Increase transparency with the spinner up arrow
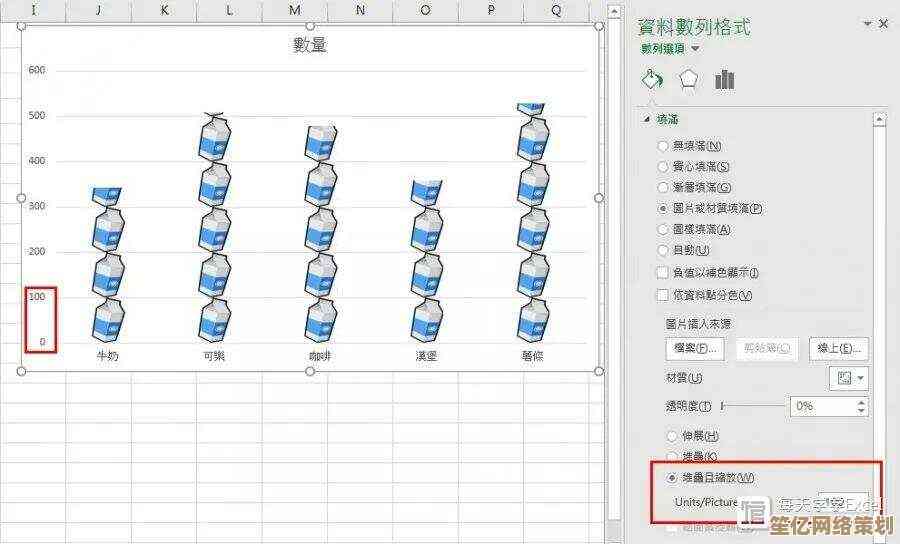 861,401
